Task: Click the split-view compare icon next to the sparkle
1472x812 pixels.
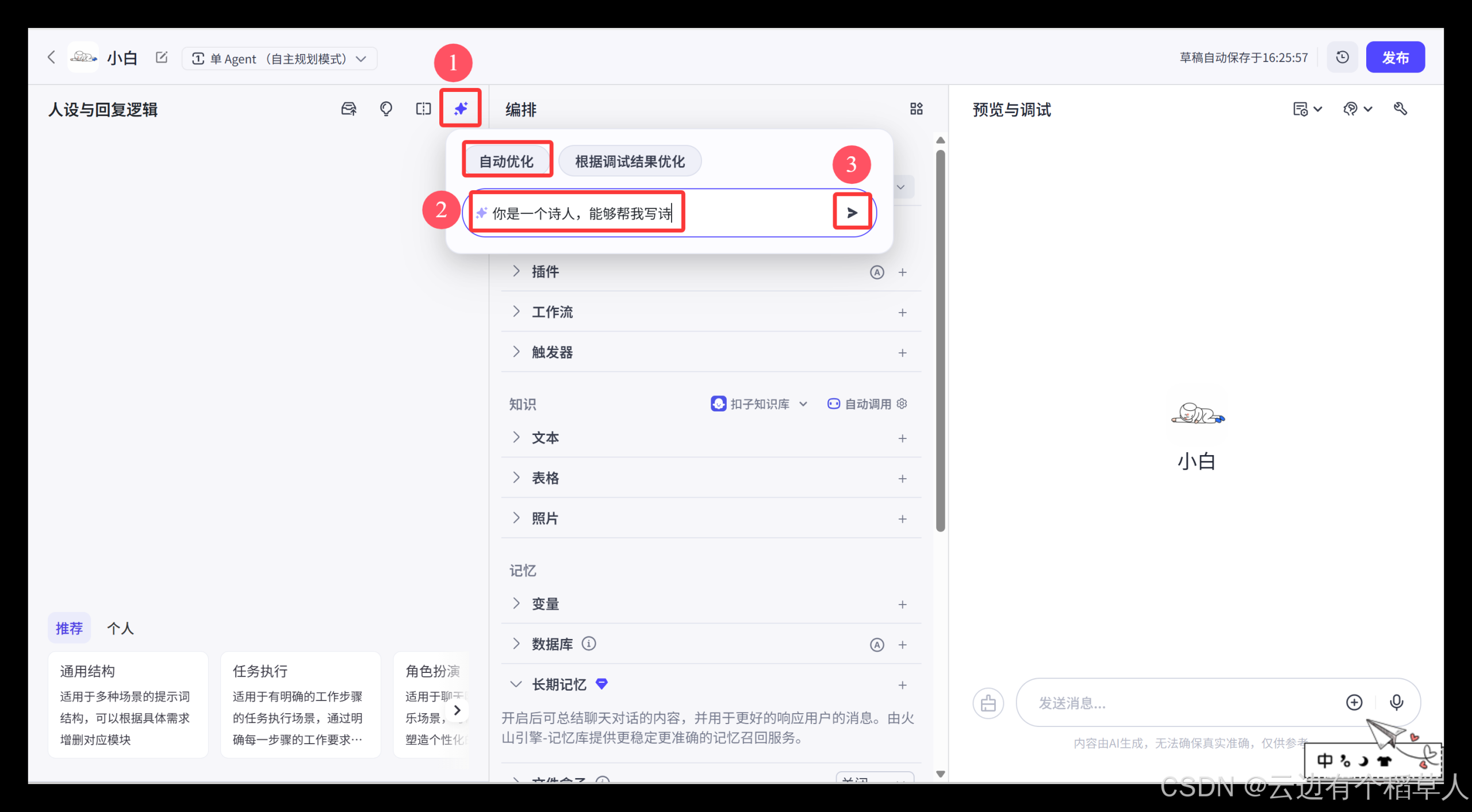Action: (423, 109)
